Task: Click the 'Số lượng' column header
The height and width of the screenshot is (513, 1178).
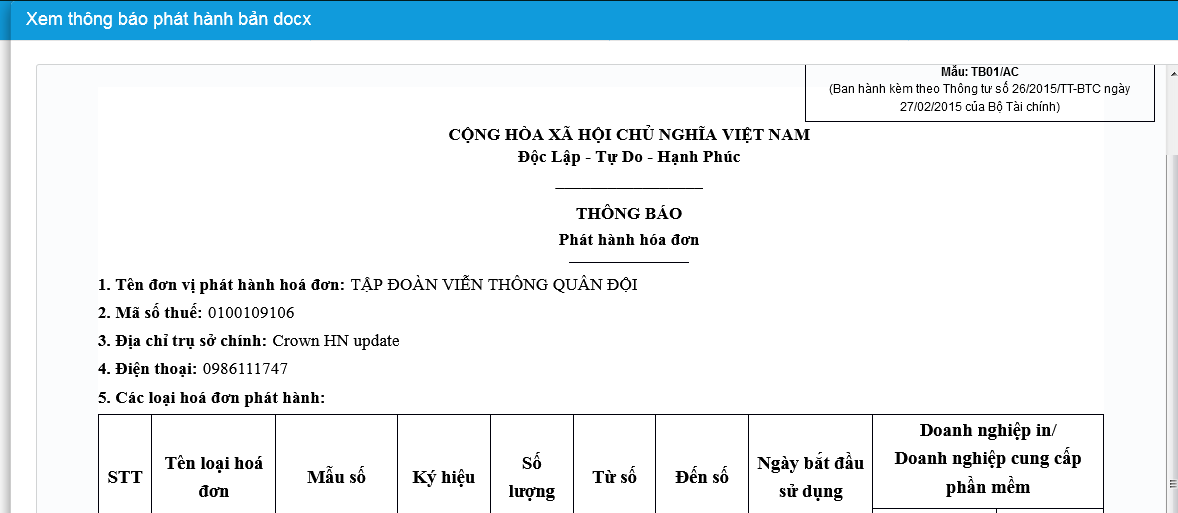Action: (531, 477)
